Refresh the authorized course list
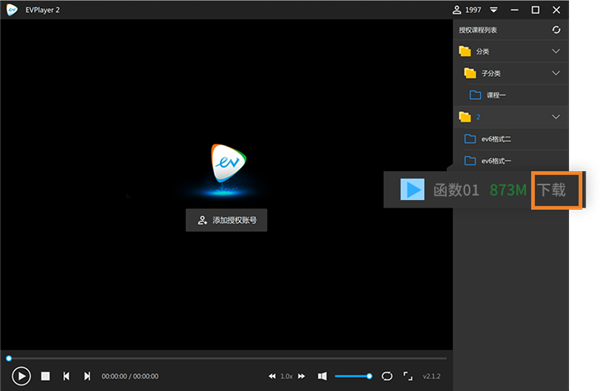The width and height of the screenshot is (600, 391). [x=556, y=30]
